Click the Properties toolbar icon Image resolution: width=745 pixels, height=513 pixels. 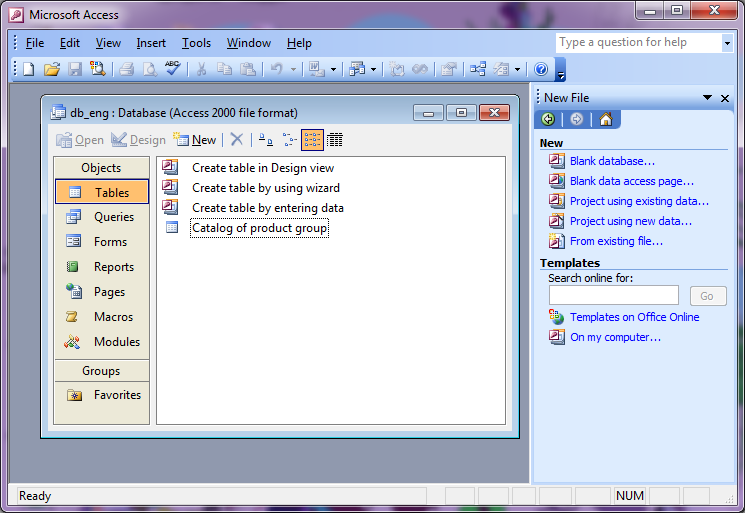[449, 69]
